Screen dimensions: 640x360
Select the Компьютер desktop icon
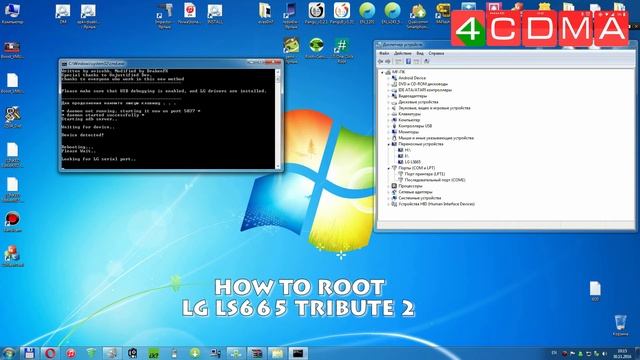click(12, 13)
